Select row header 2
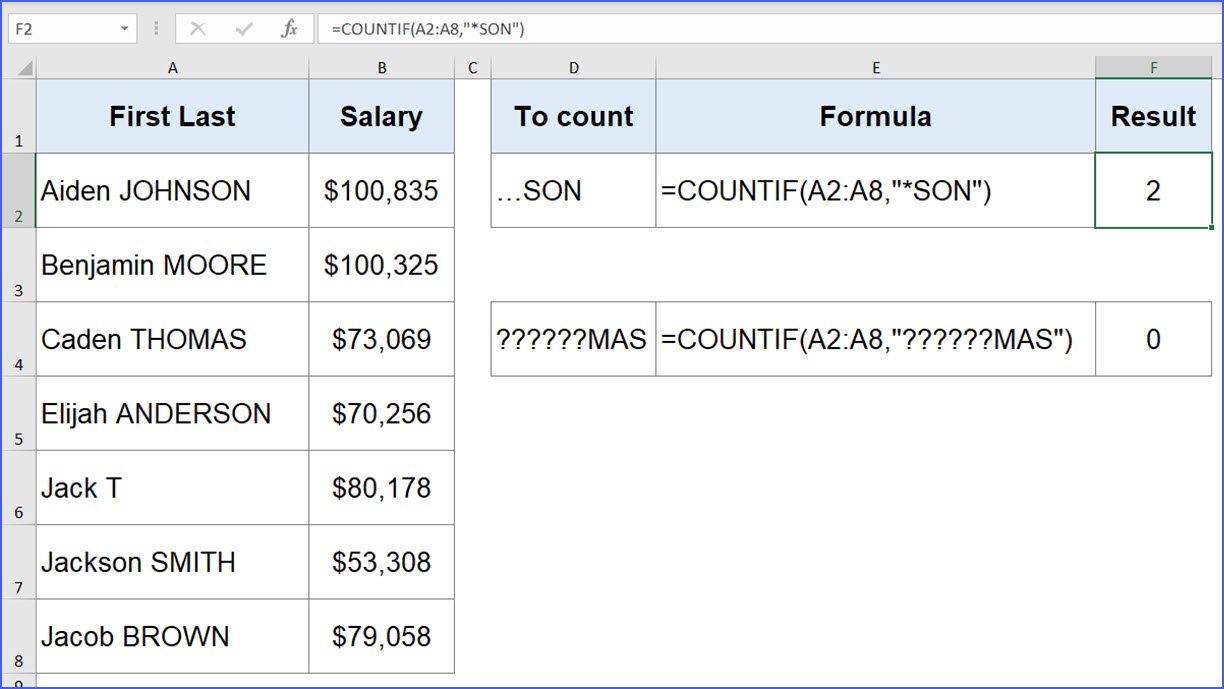The width and height of the screenshot is (1224, 689). (18, 190)
